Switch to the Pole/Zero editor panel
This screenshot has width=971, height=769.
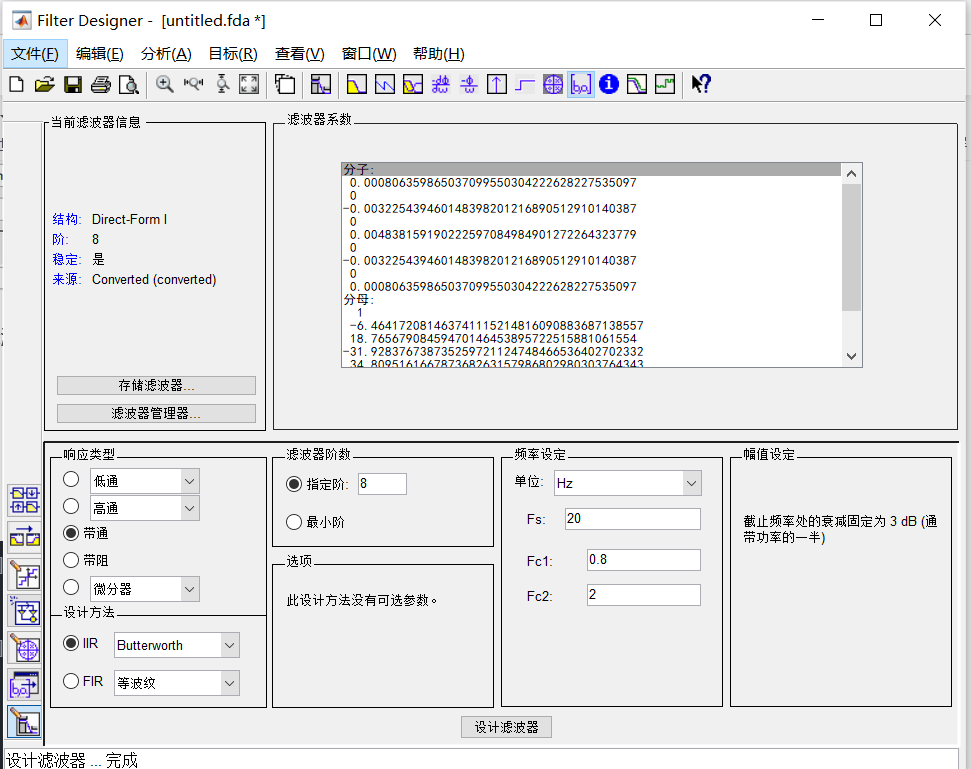pyautogui.click(x=25, y=649)
